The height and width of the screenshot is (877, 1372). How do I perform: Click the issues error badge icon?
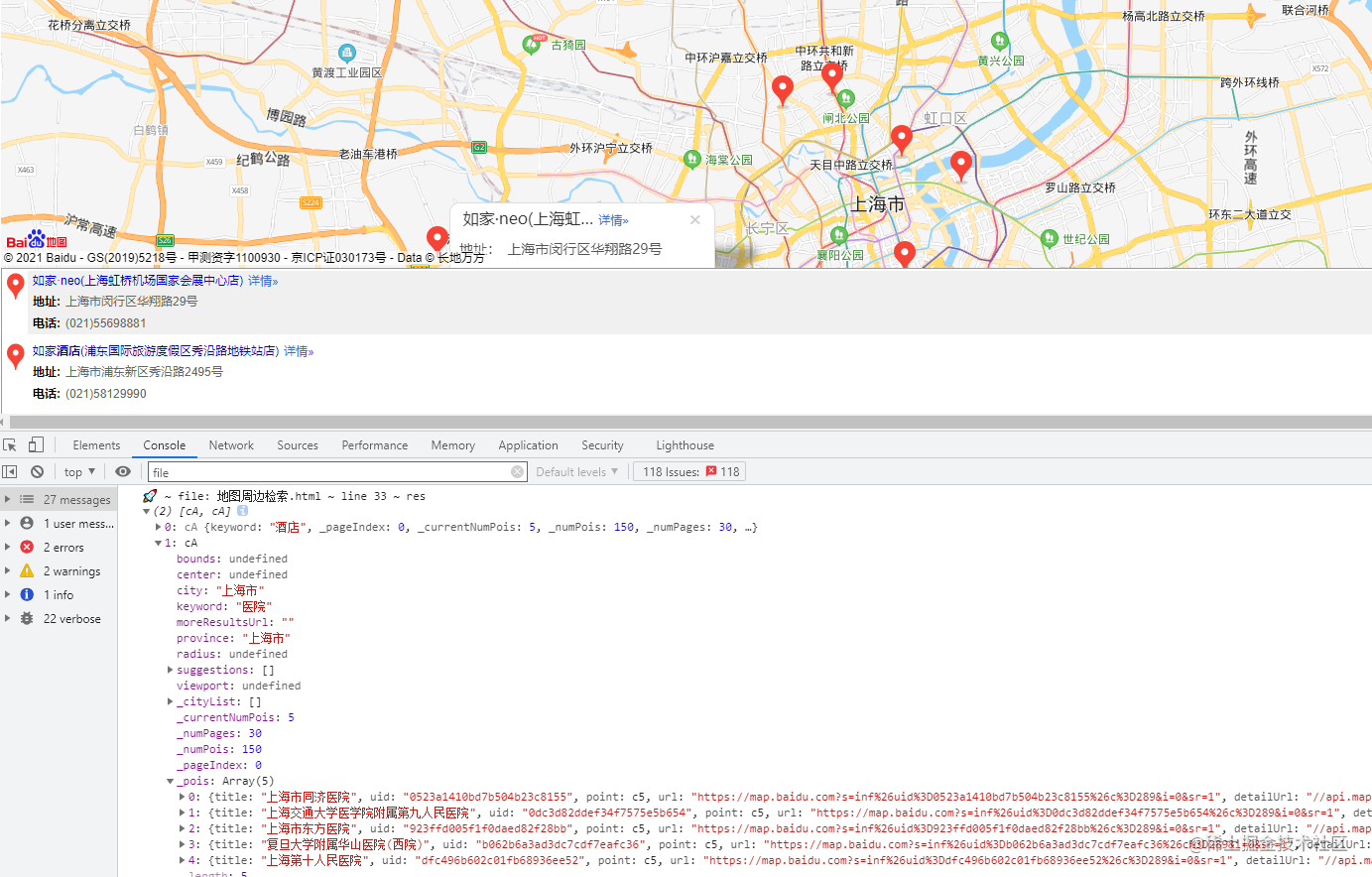(x=711, y=472)
